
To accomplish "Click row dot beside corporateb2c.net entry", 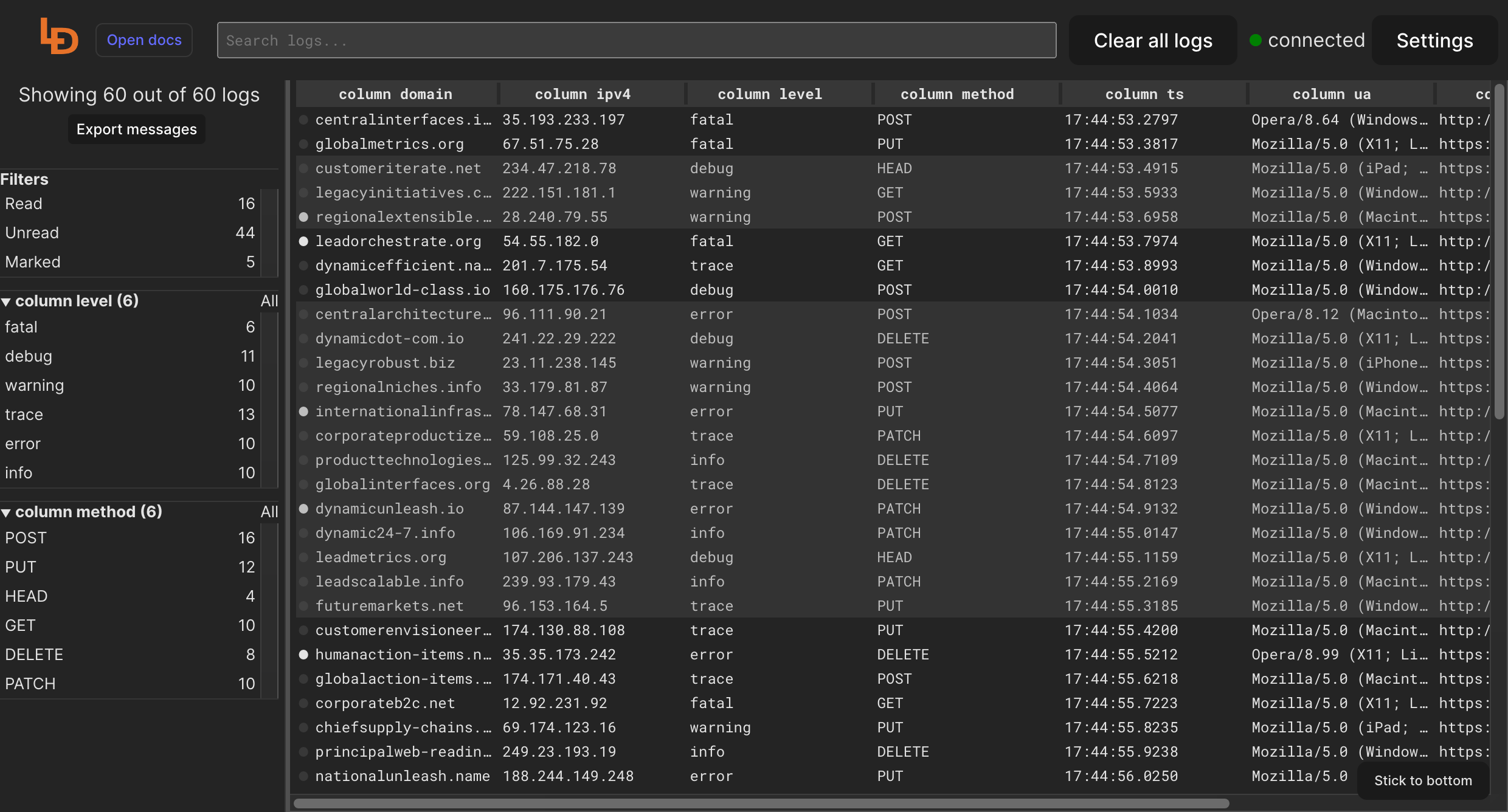I will (303, 703).
